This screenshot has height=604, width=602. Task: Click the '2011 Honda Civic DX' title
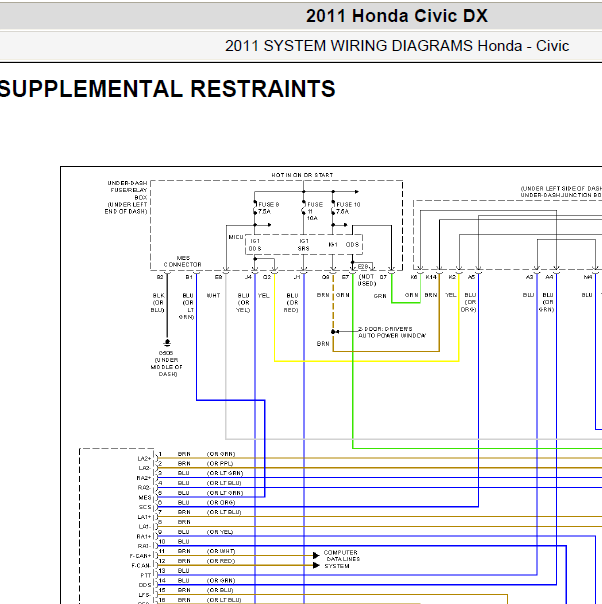coord(397,16)
